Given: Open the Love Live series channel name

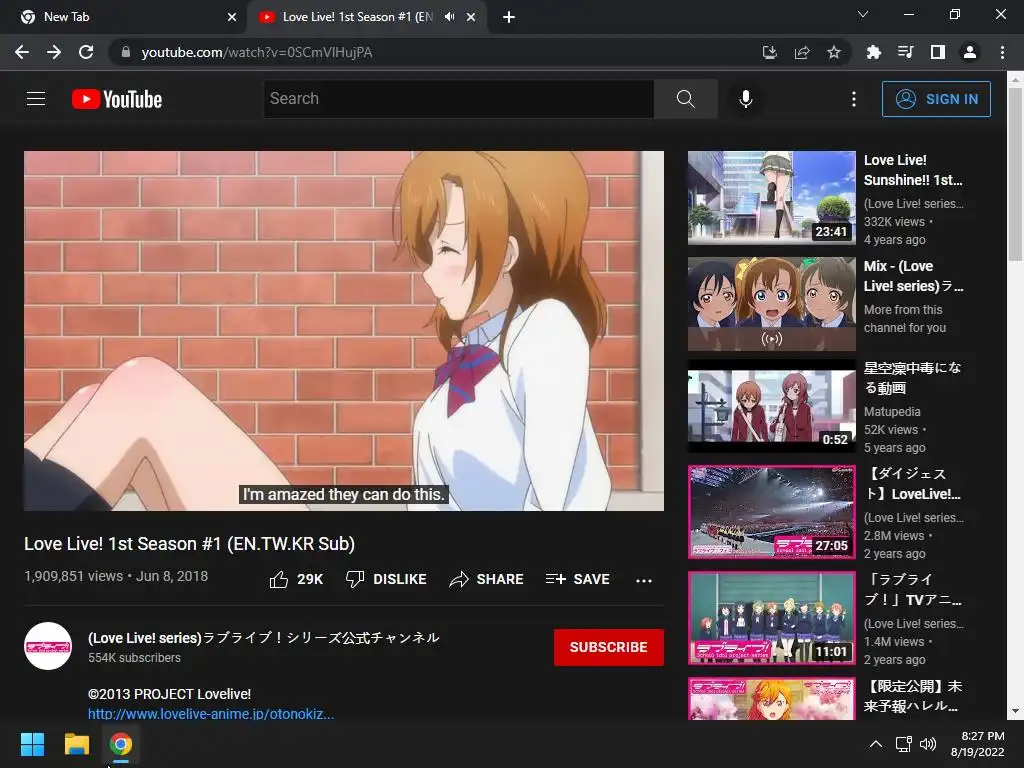Looking at the screenshot, I should pyautogui.click(x=264, y=637).
